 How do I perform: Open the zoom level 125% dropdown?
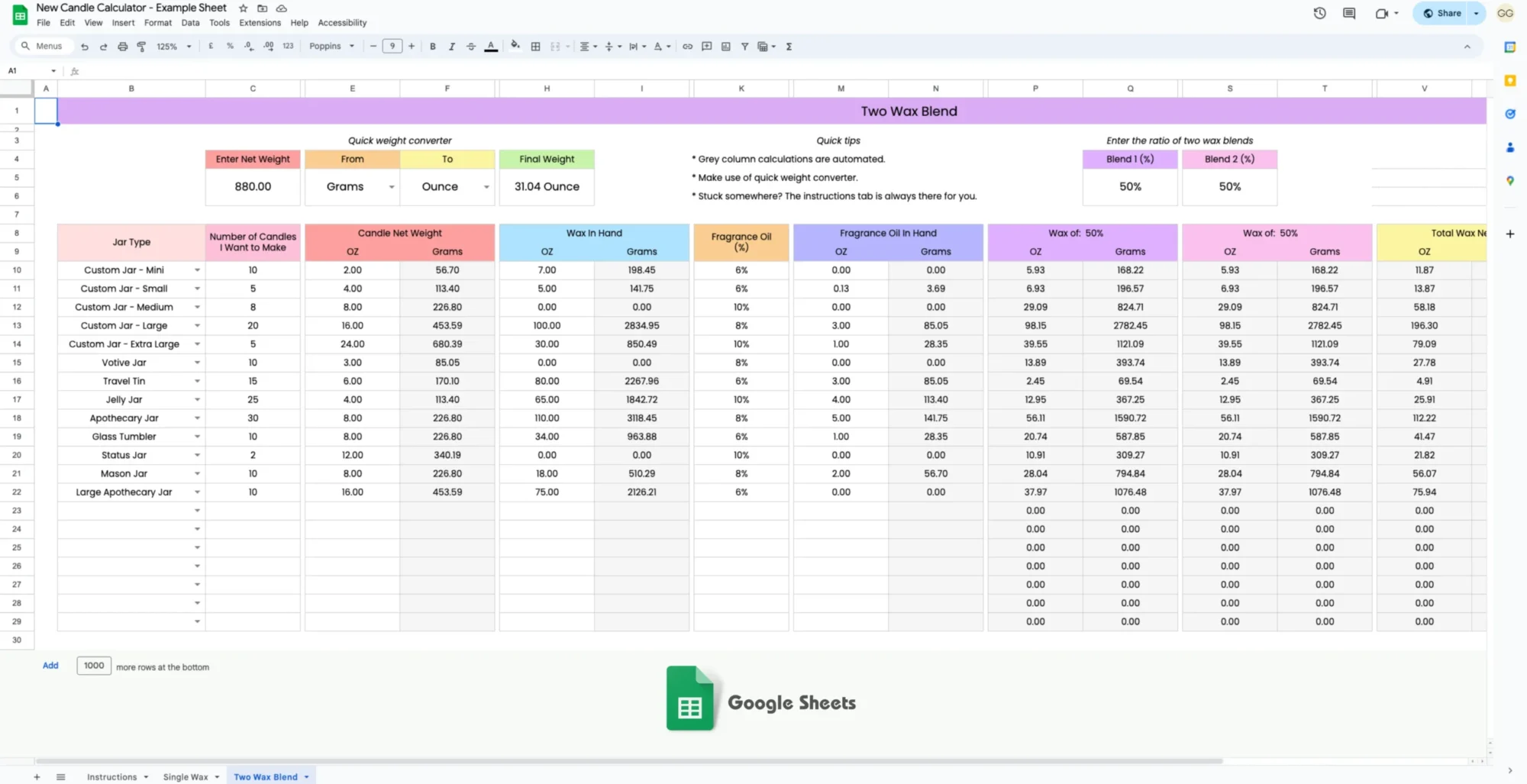pyautogui.click(x=173, y=47)
